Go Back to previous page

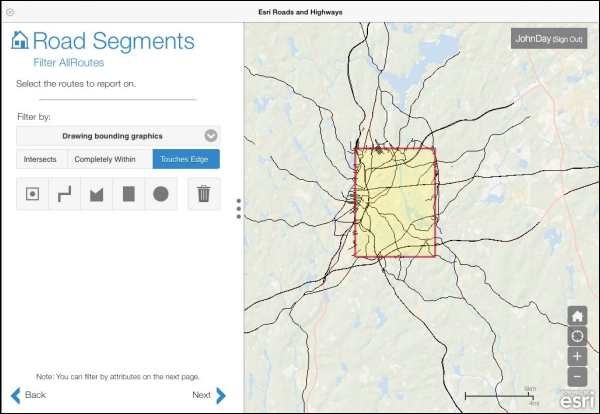[x=29, y=395]
